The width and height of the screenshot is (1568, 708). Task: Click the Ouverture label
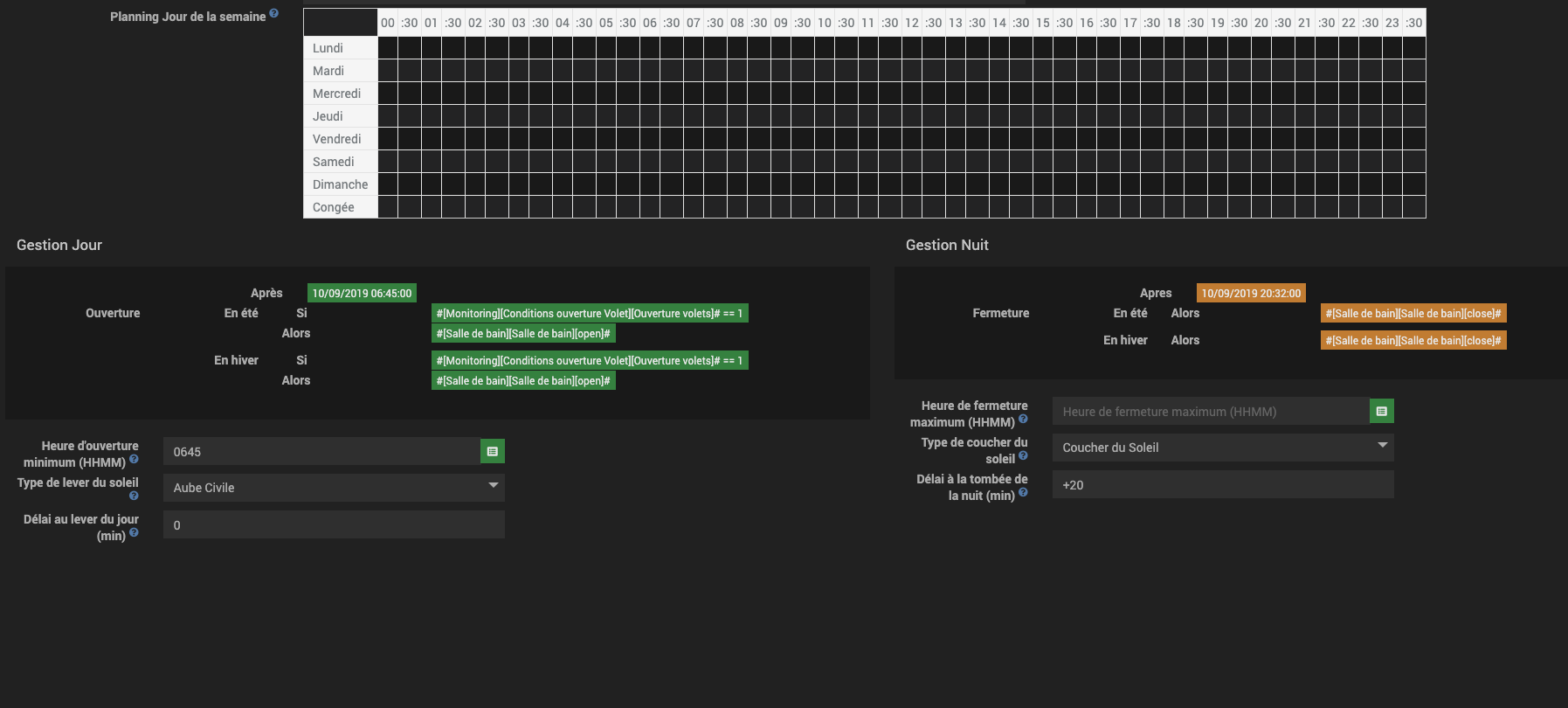[113, 313]
